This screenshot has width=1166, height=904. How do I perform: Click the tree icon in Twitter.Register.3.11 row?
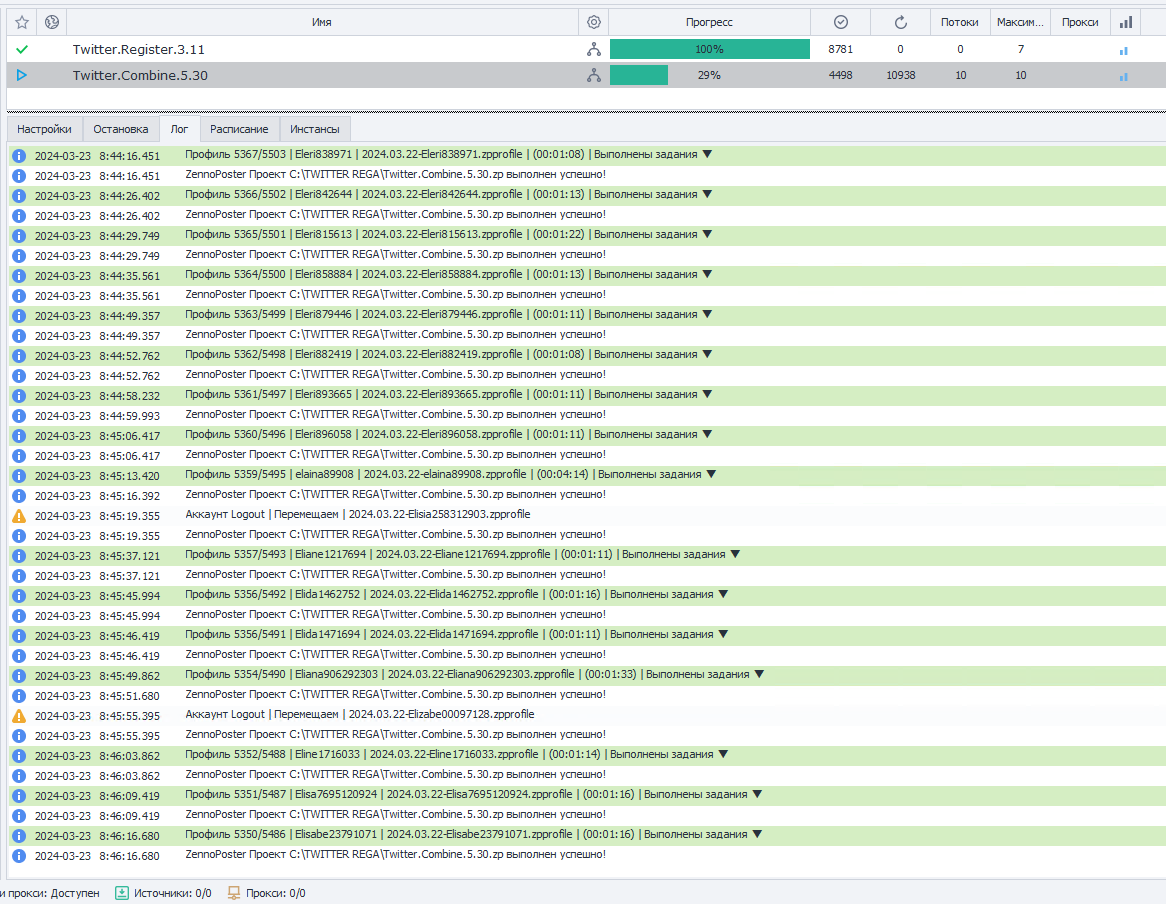pyautogui.click(x=594, y=49)
